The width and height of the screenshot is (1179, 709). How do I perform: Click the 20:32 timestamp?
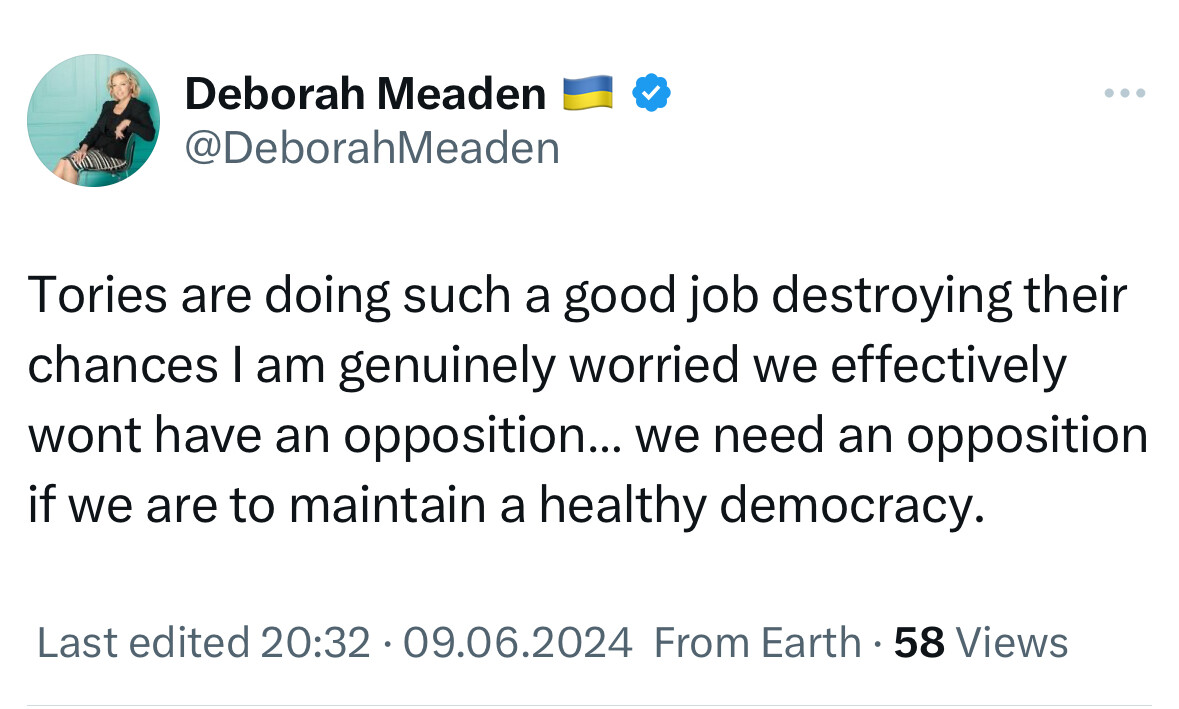pyautogui.click(x=315, y=642)
